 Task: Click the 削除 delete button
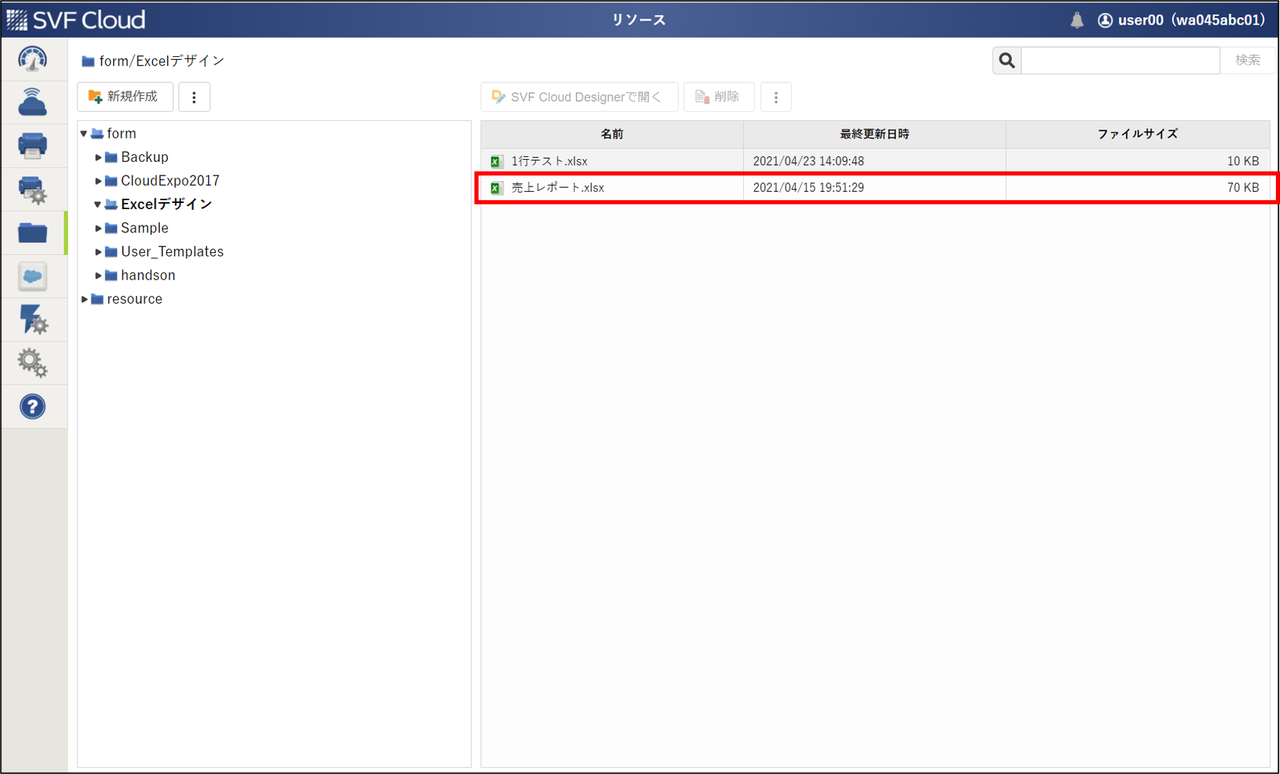pos(719,97)
